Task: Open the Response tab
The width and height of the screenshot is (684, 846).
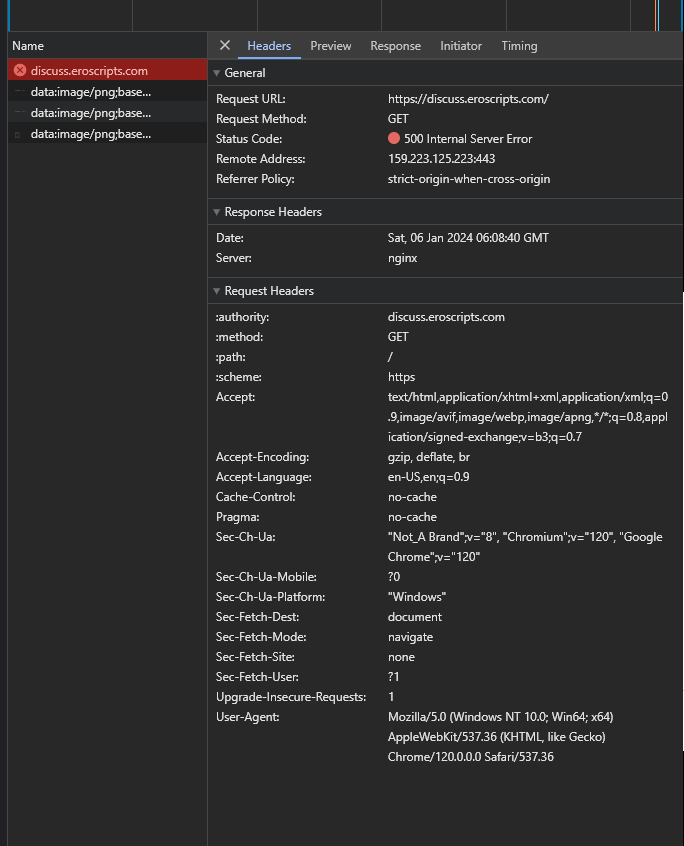Action: pyautogui.click(x=395, y=46)
